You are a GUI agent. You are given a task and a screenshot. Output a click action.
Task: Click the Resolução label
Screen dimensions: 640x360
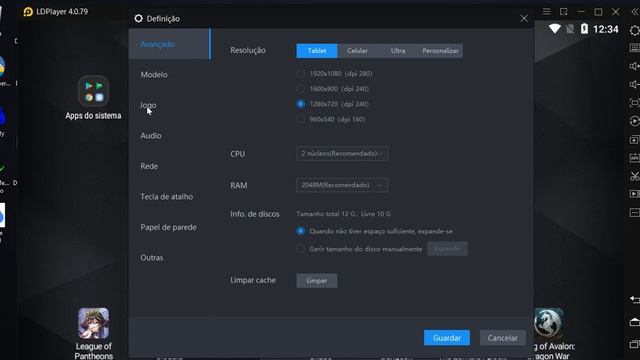tap(248, 50)
